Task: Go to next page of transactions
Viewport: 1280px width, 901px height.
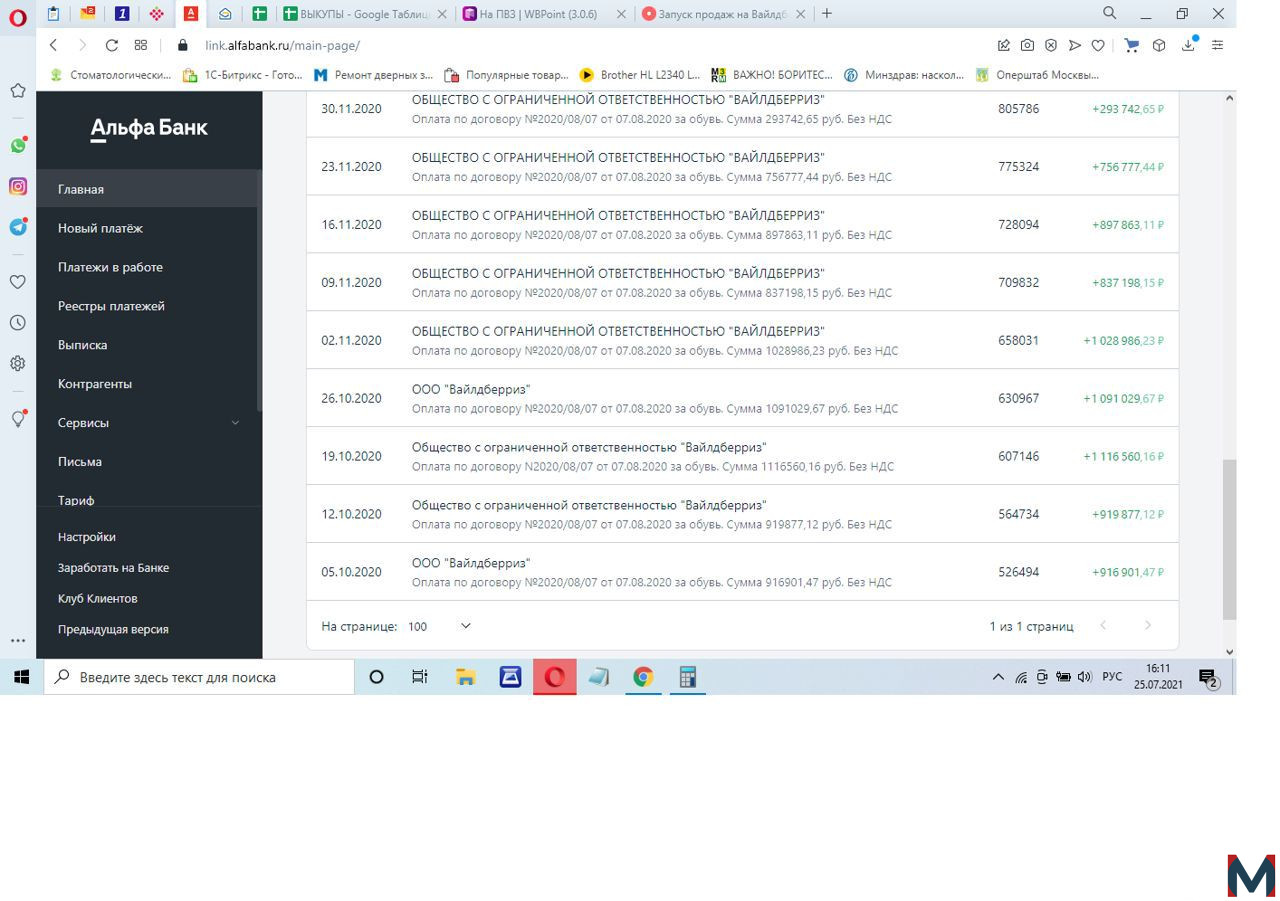Action: (x=1147, y=625)
